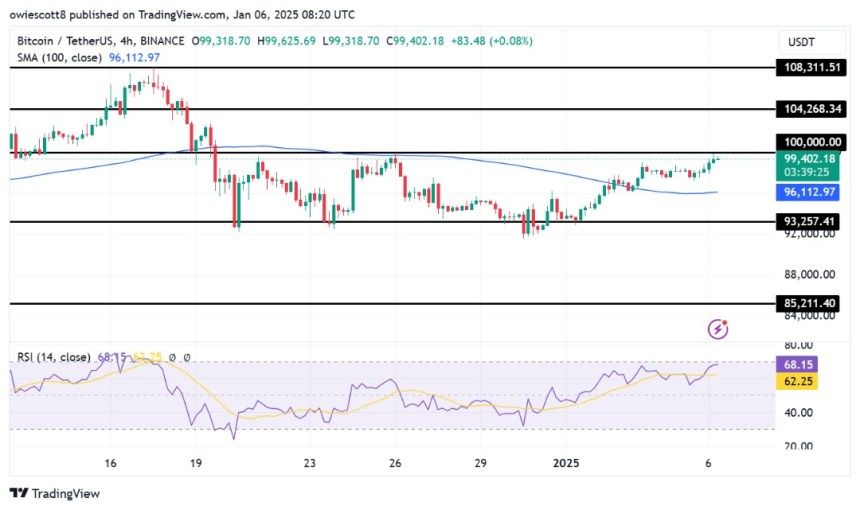
Task: Click the SMA (100, close) indicator legend
Action: pos(59,58)
